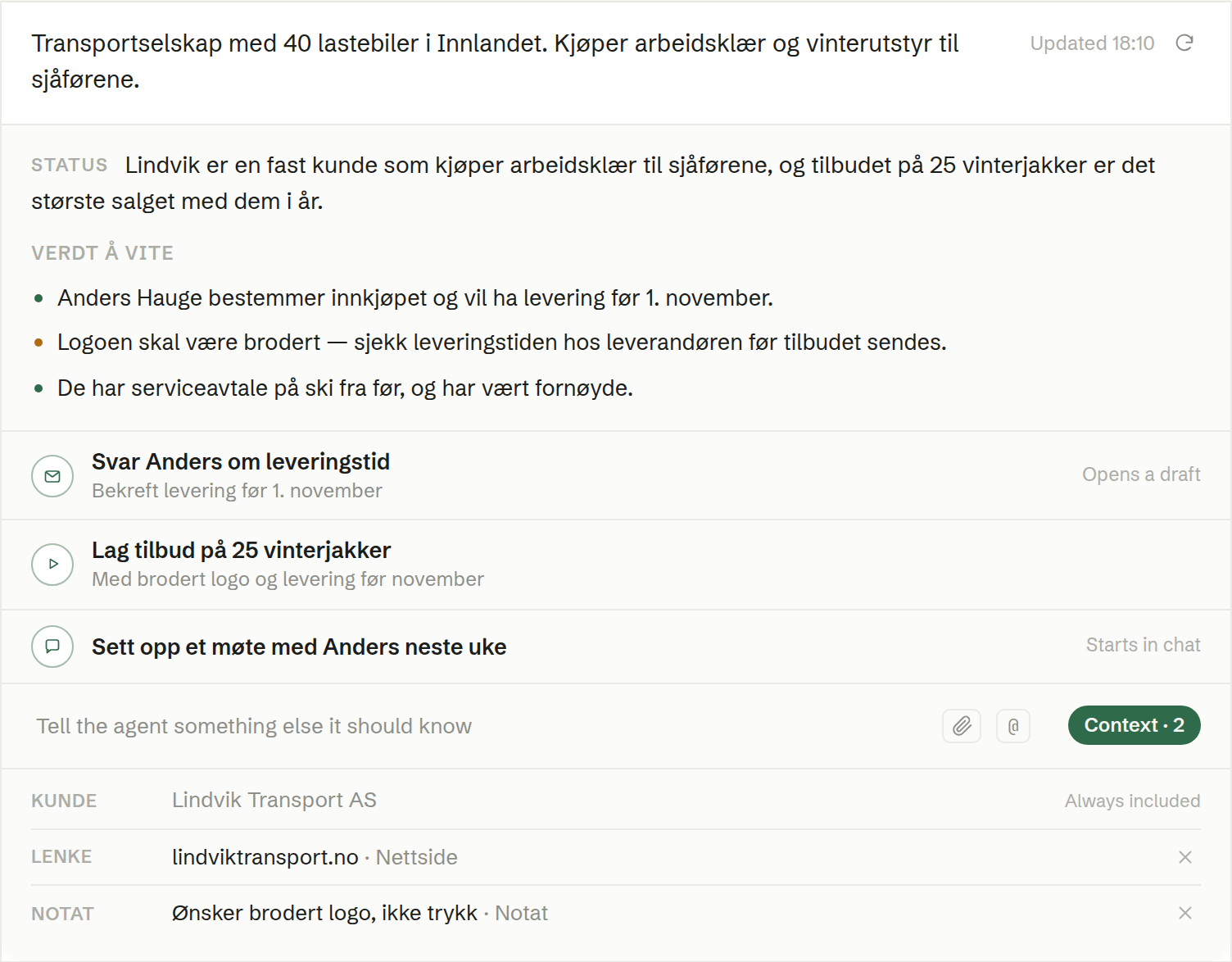Click the play icon for Lag tilbud
1232x962 pixels.
52,564
